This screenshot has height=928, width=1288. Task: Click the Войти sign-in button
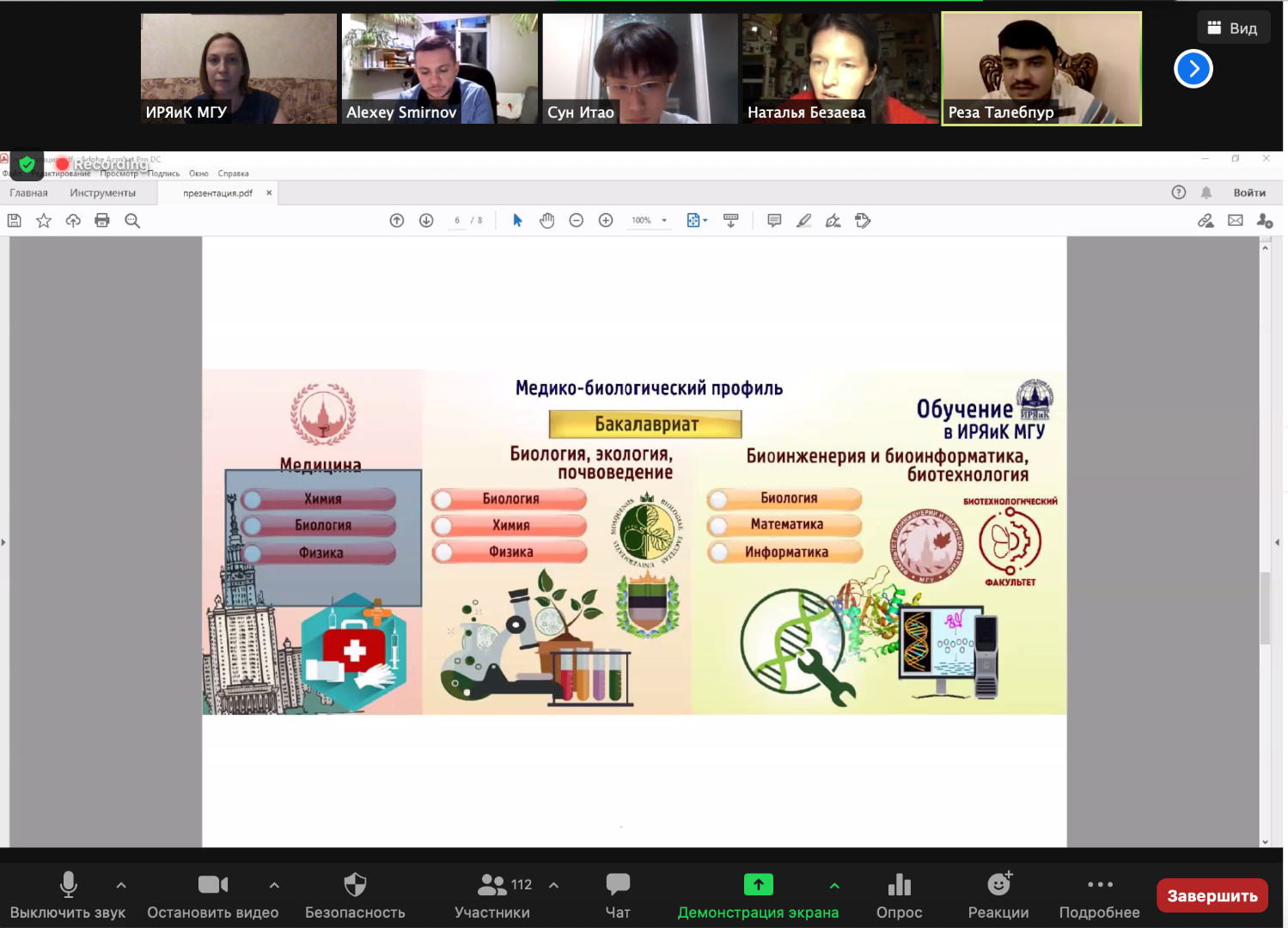coord(1249,192)
